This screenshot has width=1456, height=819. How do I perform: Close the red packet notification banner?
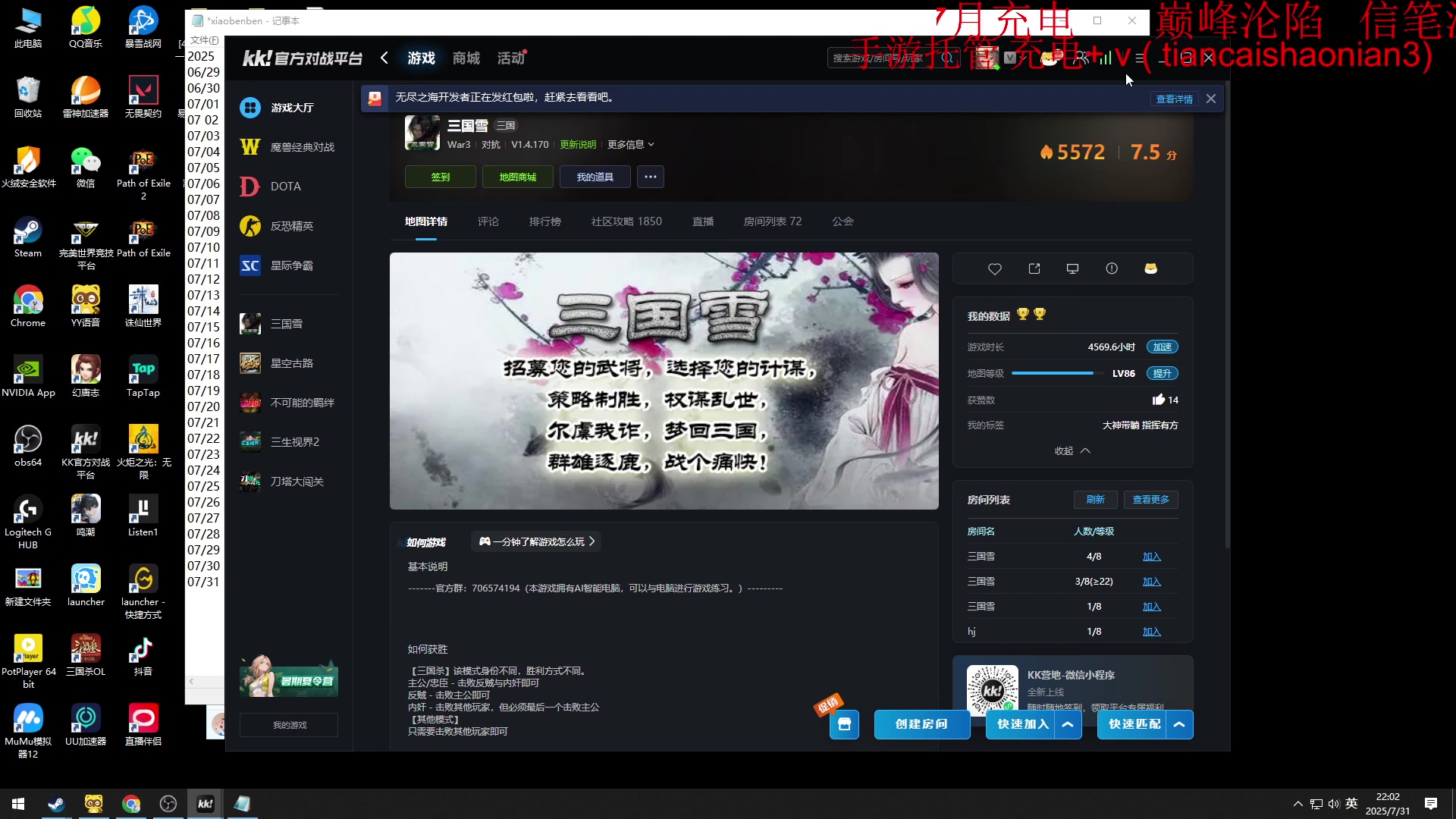(x=1211, y=99)
